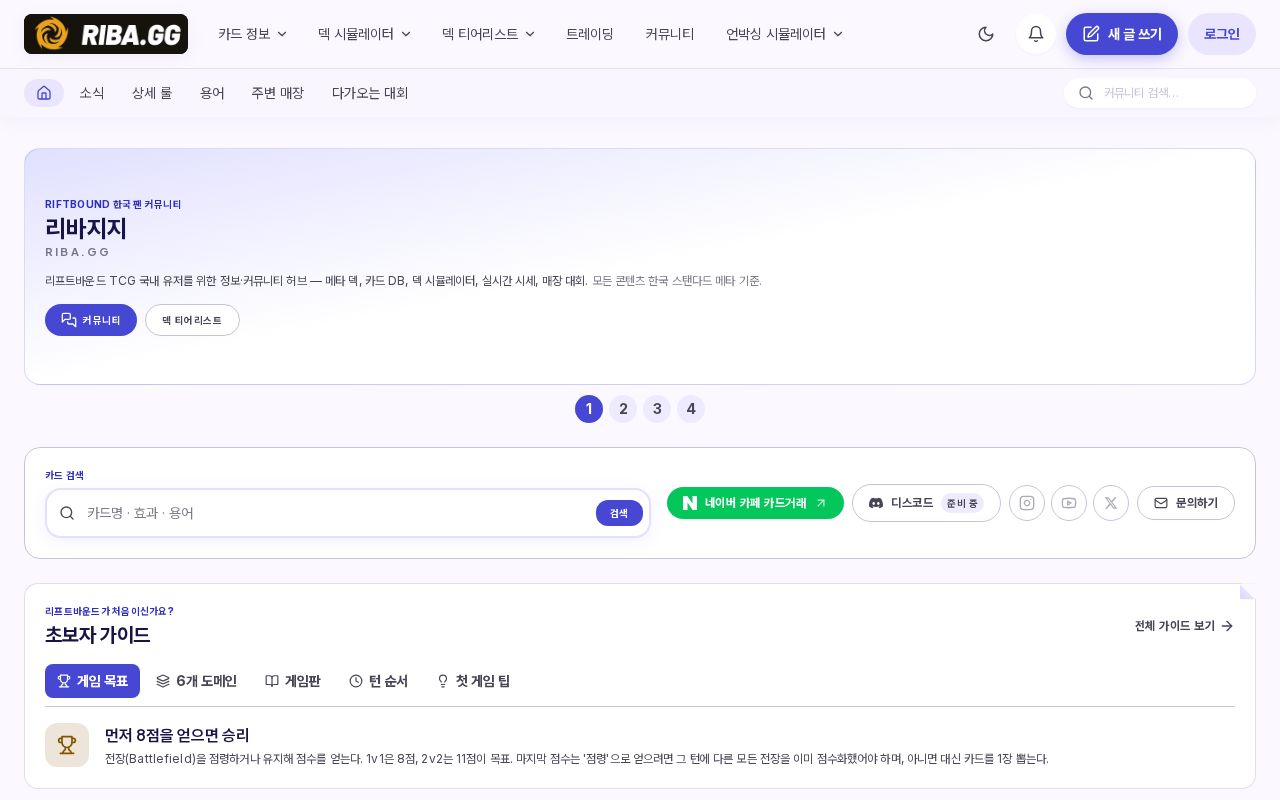Select the 첫 게임 팁 tab
The height and width of the screenshot is (800, 1280).
473,681
